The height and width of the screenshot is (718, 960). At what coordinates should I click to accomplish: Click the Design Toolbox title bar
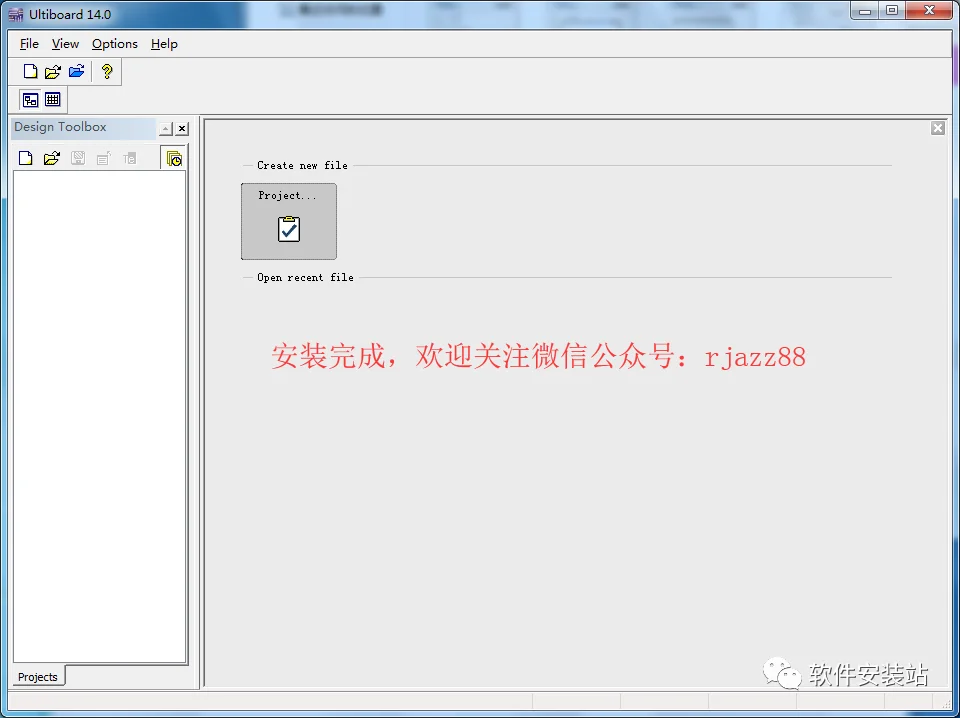pyautogui.click(x=84, y=127)
